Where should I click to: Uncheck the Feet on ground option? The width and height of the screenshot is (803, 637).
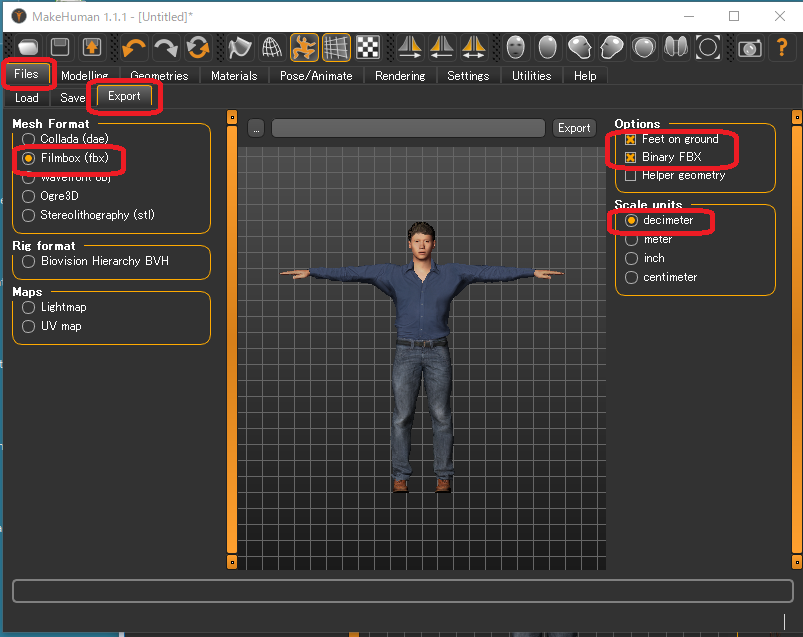pos(631,140)
